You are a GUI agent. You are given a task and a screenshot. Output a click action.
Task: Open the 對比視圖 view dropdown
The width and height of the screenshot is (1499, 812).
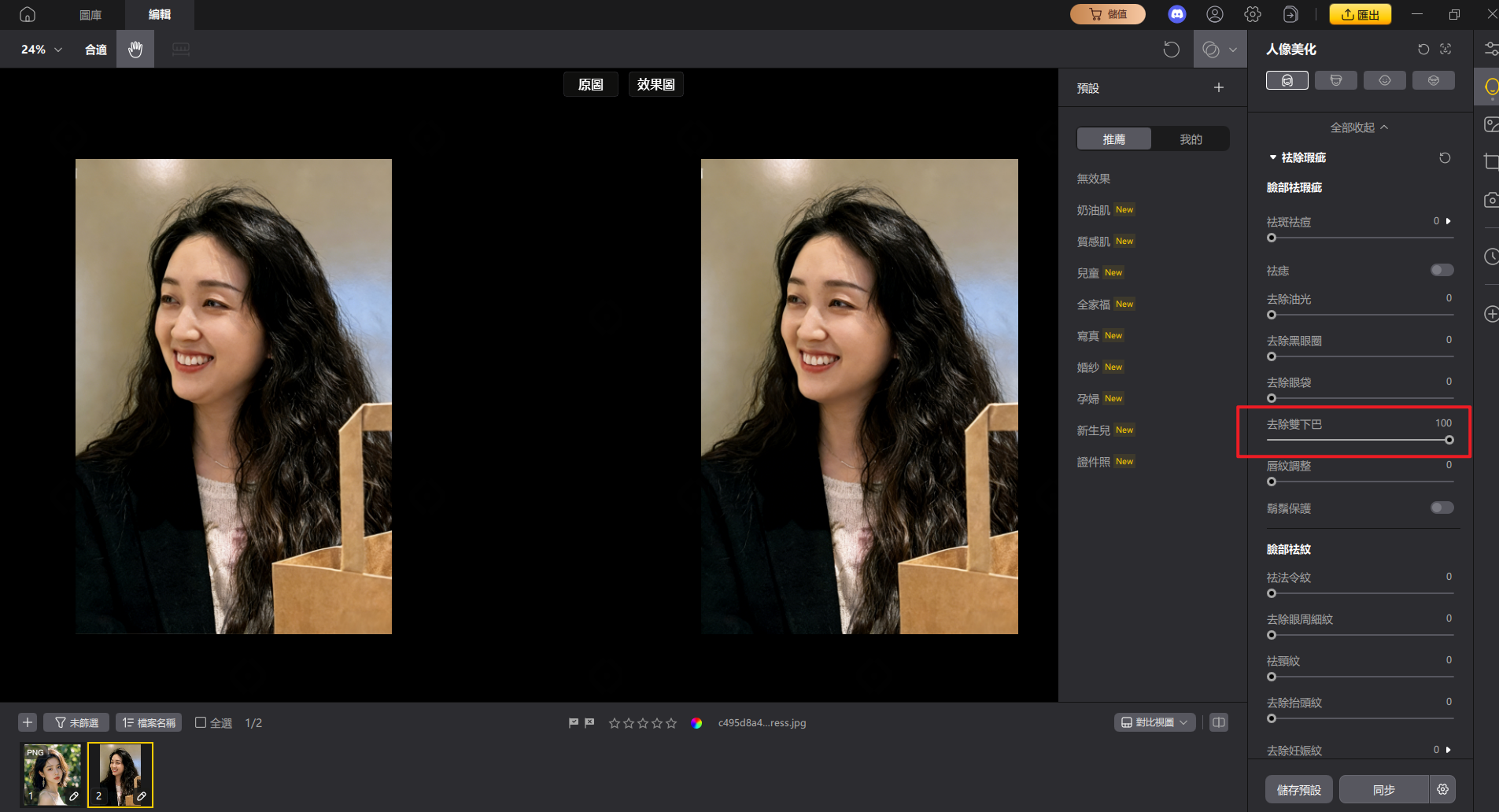(1154, 722)
